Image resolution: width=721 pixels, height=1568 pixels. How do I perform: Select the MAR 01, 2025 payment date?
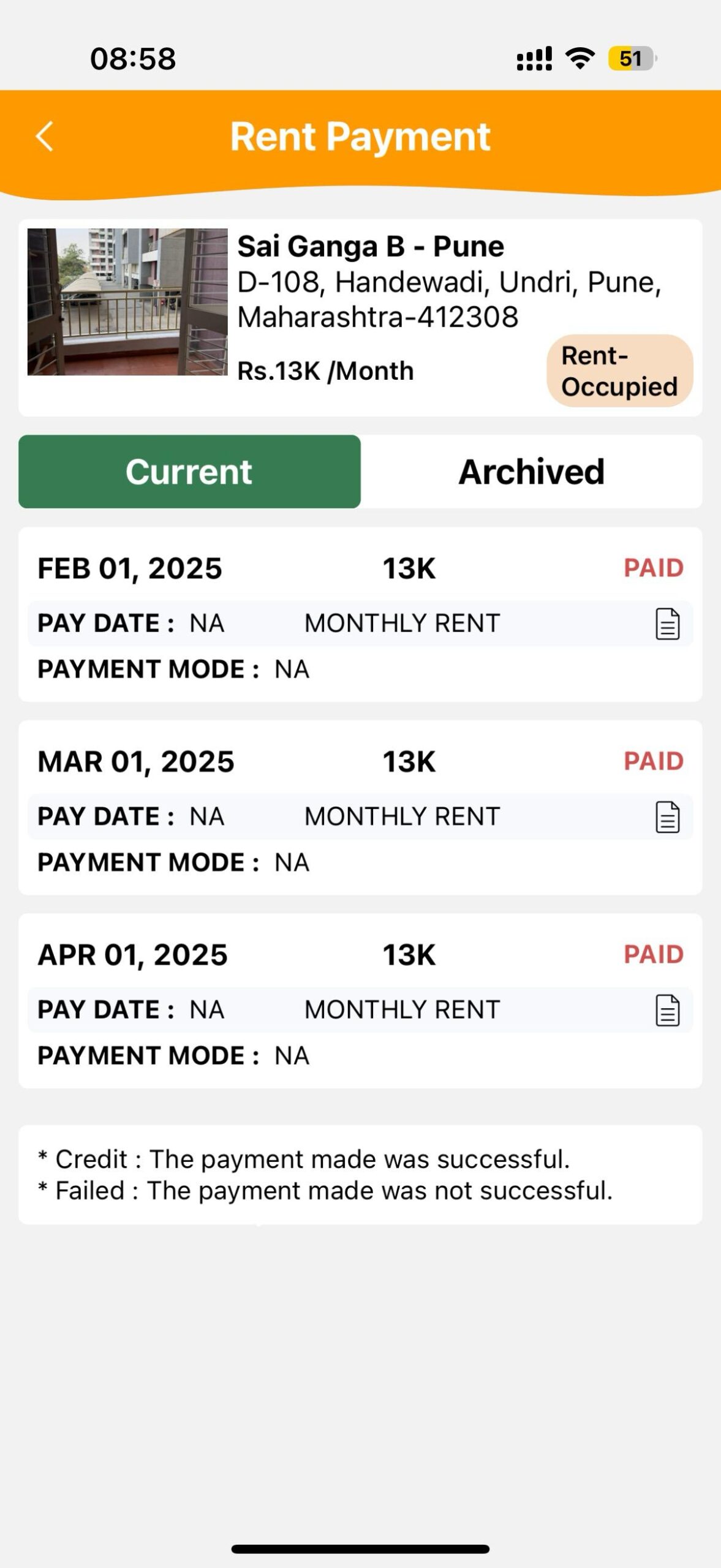[x=136, y=762]
